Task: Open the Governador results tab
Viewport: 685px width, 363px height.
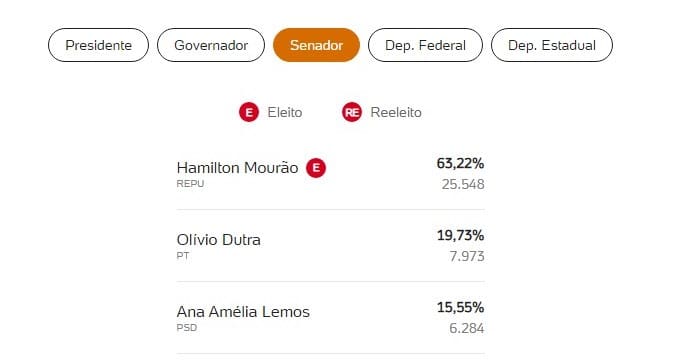Action: coord(211,45)
